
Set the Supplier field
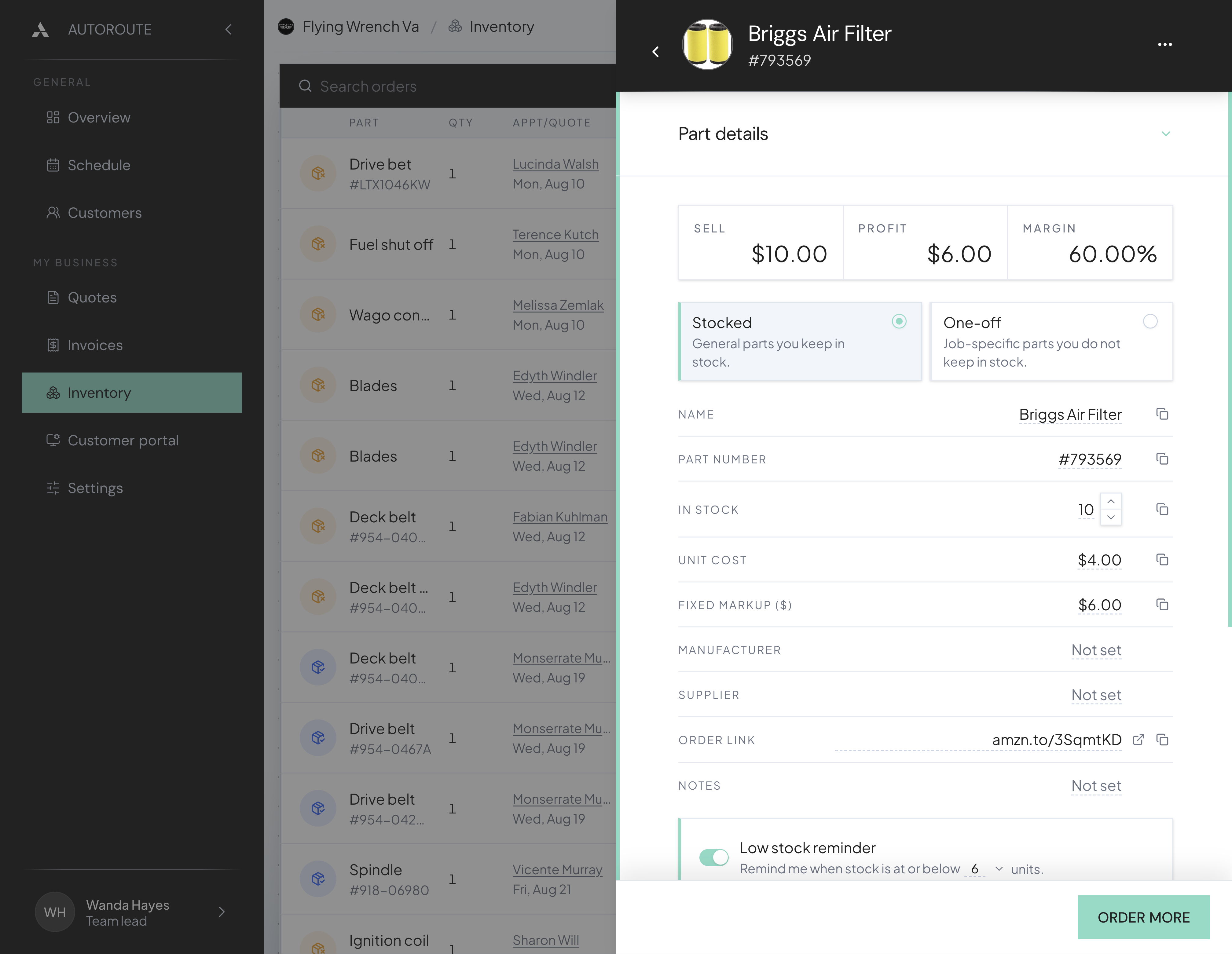(1096, 695)
